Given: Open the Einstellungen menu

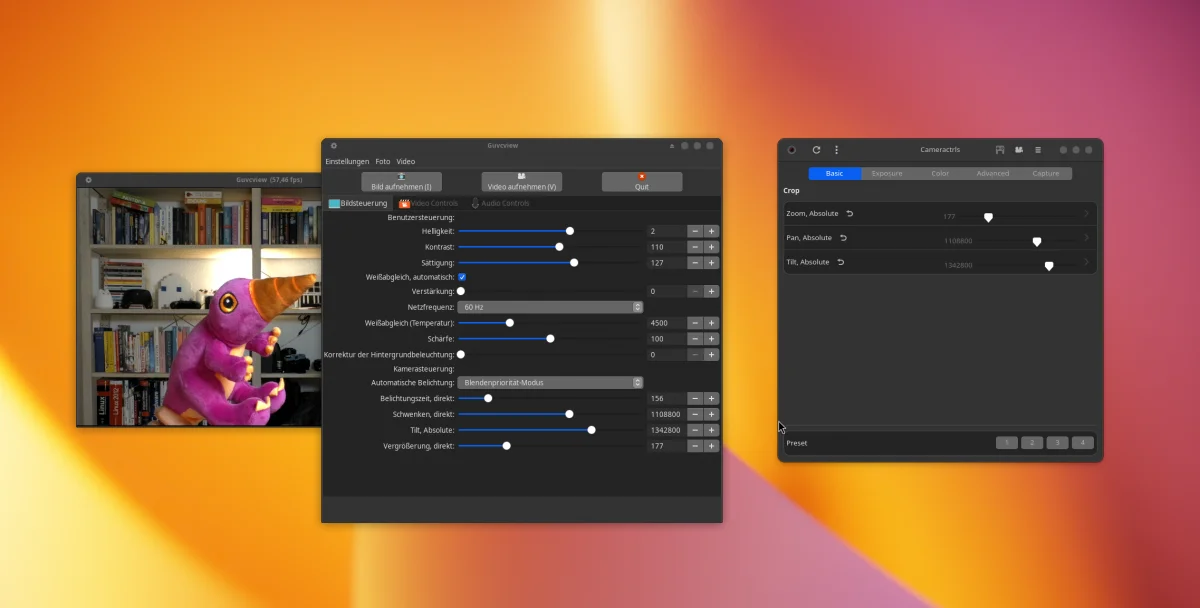Looking at the screenshot, I should 347,161.
